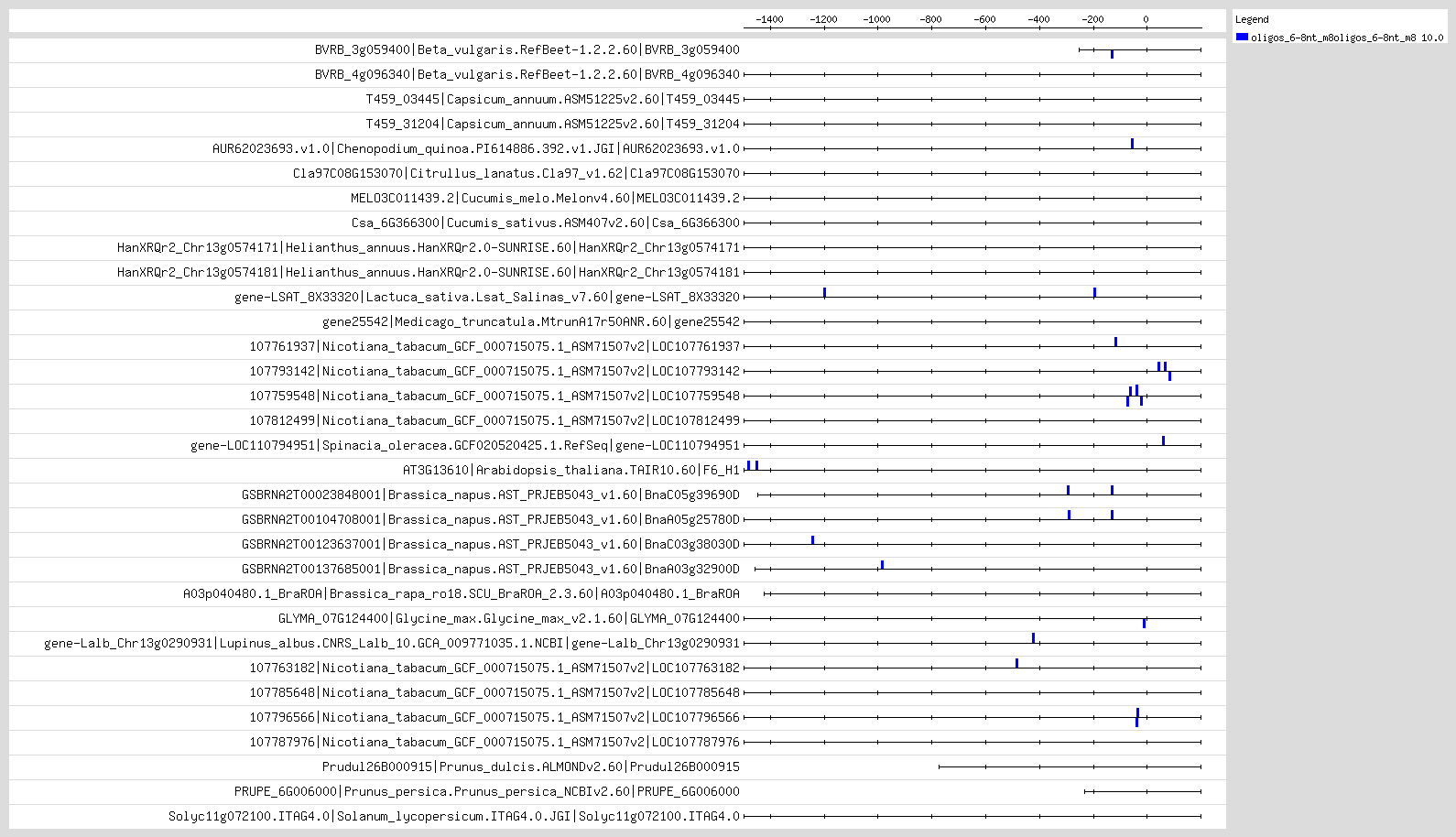This screenshot has height=837, width=1456.
Task: Select the 0 axis tick label
Action: pyautogui.click(x=1146, y=19)
